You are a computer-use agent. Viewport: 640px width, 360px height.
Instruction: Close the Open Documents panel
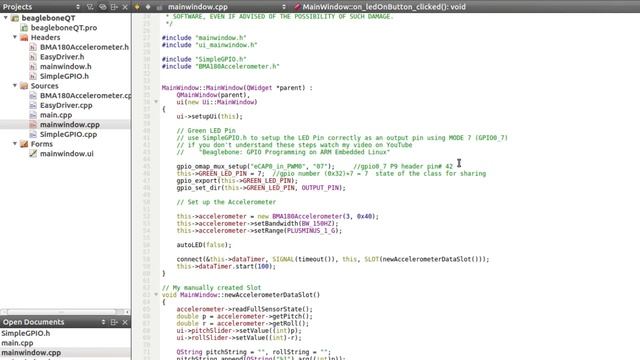point(125,322)
